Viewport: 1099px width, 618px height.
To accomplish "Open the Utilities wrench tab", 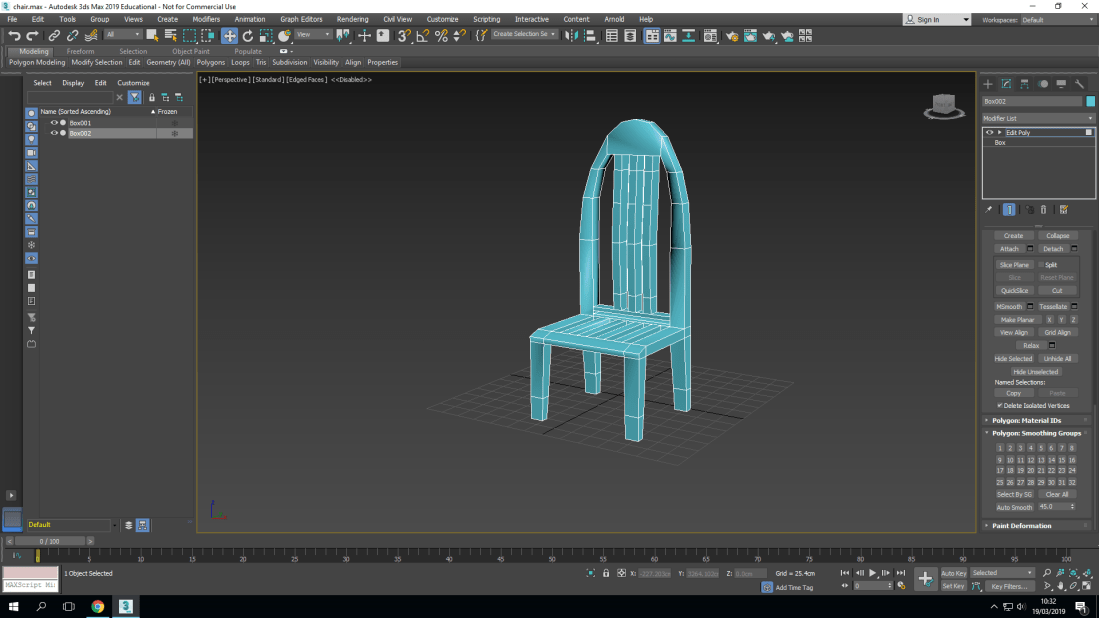I will pos(1080,84).
